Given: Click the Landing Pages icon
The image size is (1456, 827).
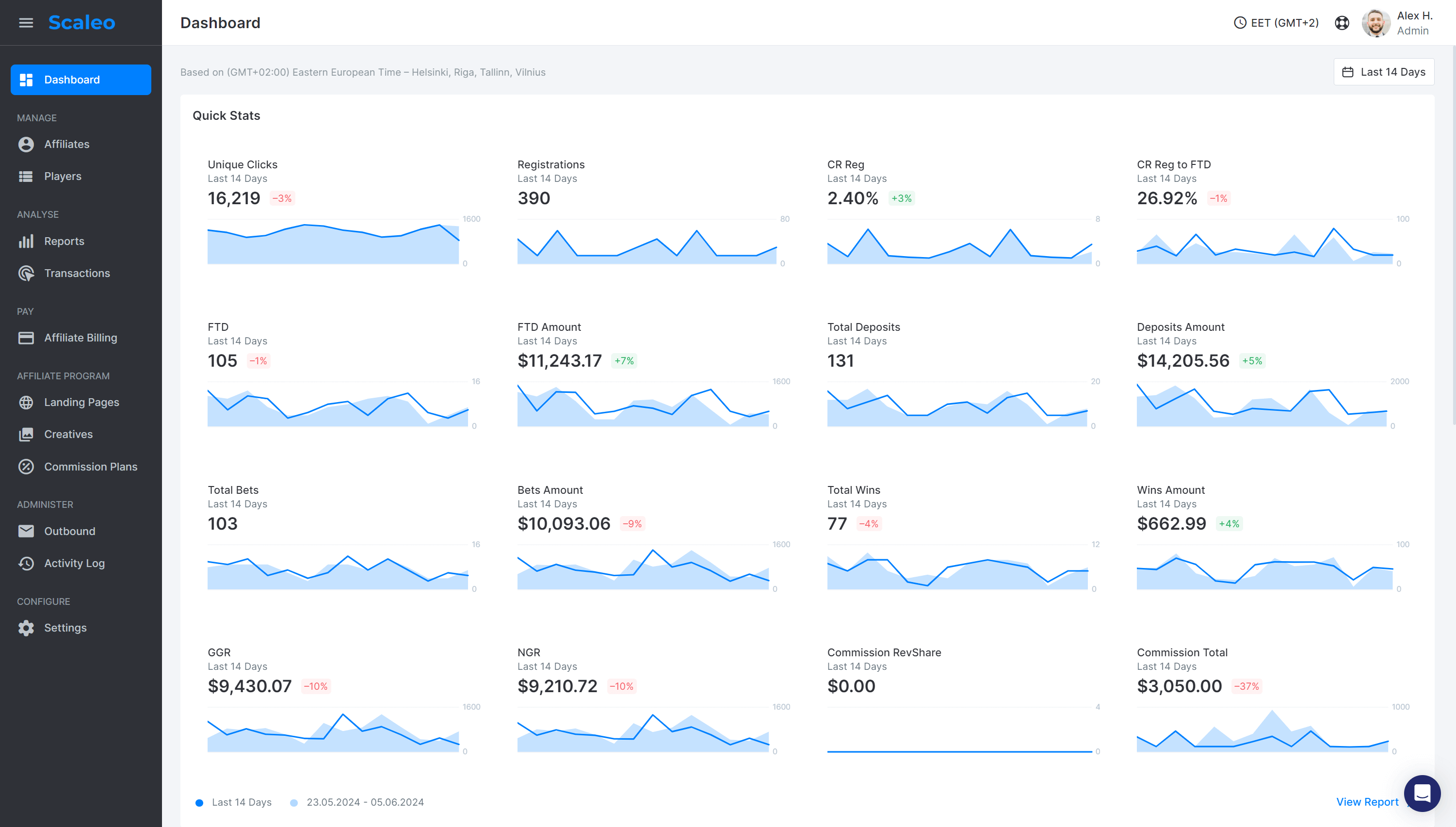Looking at the screenshot, I should (x=25, y=402).
